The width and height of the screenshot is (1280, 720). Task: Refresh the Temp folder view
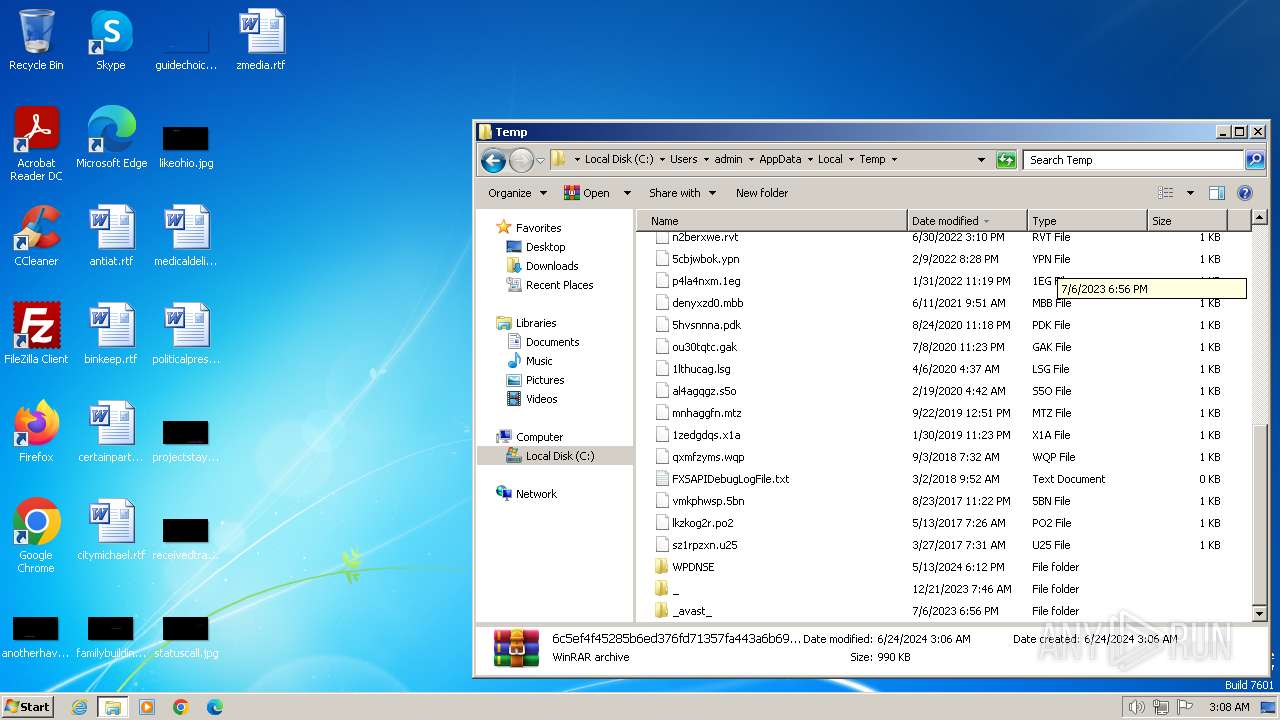(1006, 160)
